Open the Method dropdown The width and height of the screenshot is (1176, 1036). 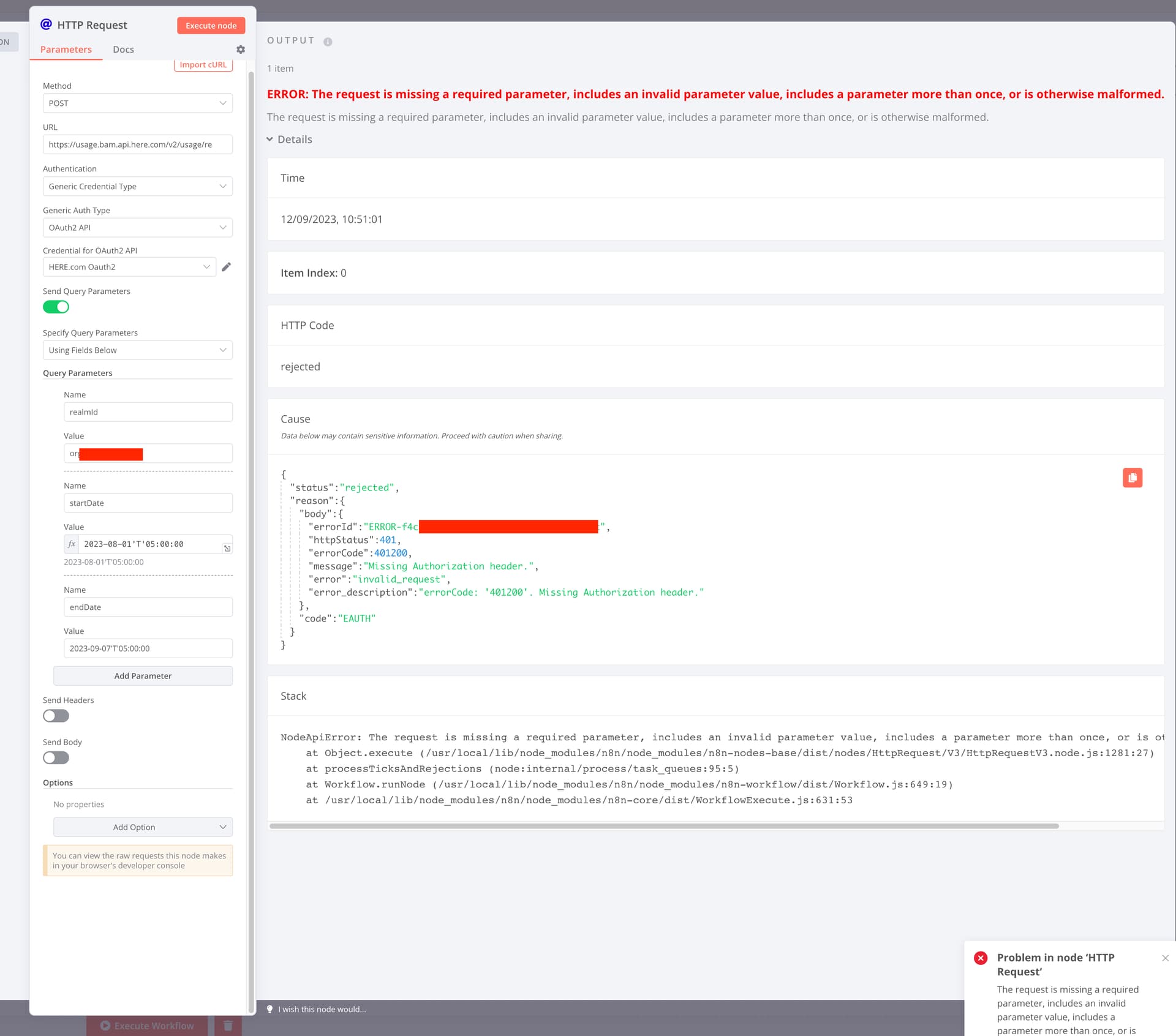137,103
